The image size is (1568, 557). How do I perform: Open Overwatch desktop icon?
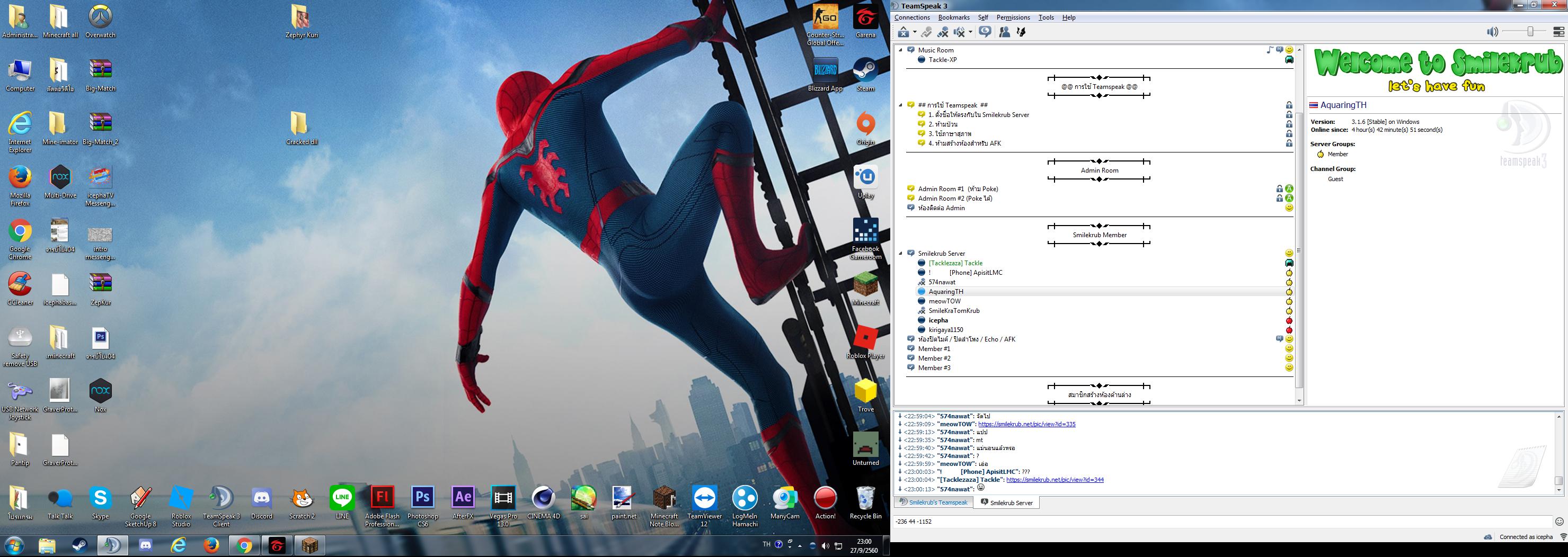101,21
